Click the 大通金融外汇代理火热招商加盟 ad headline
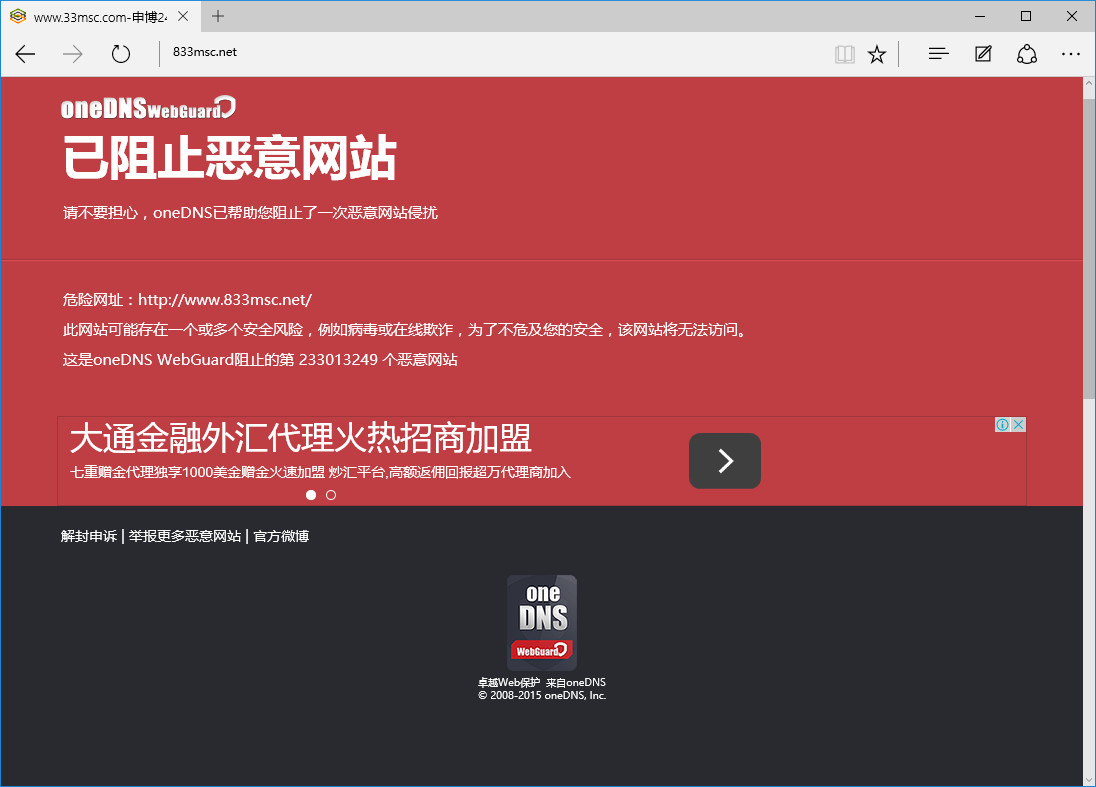Viewport: 1096px width, 787px height. click(x=301, y=438)
